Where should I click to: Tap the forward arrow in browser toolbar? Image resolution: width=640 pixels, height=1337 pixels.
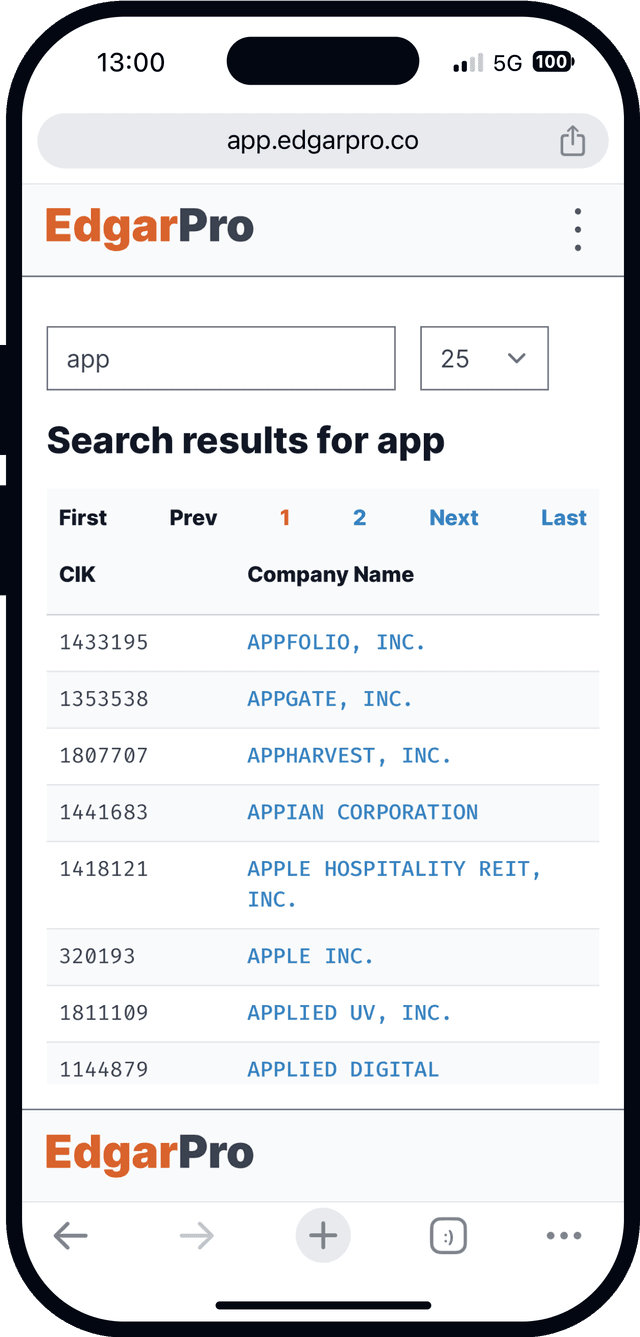click(197, 1235)
